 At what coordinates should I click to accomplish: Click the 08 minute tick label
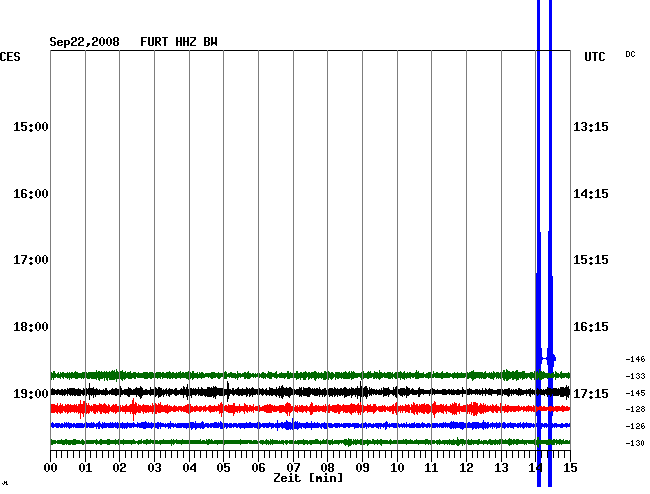[x=327, y=467]
